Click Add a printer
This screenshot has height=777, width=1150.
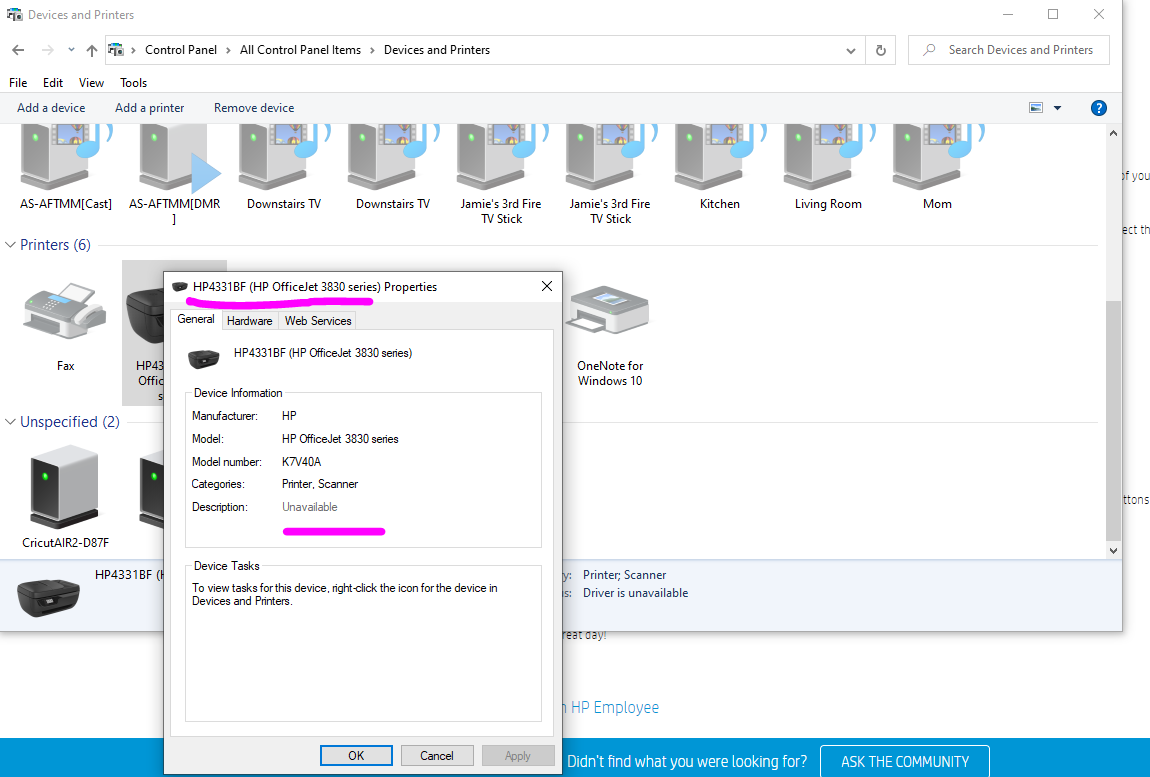[x=150, y=108]
